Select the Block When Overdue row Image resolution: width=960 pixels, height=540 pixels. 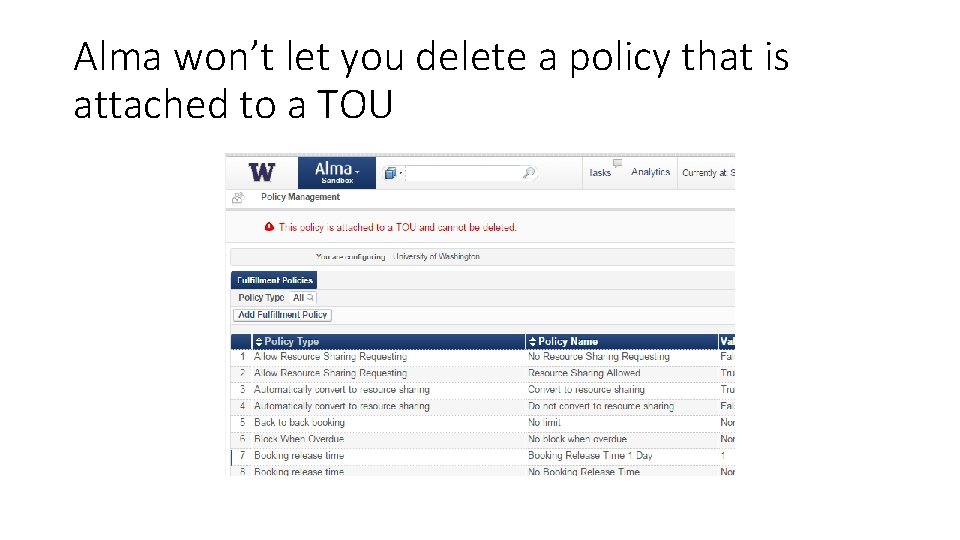tap(298, 439)
